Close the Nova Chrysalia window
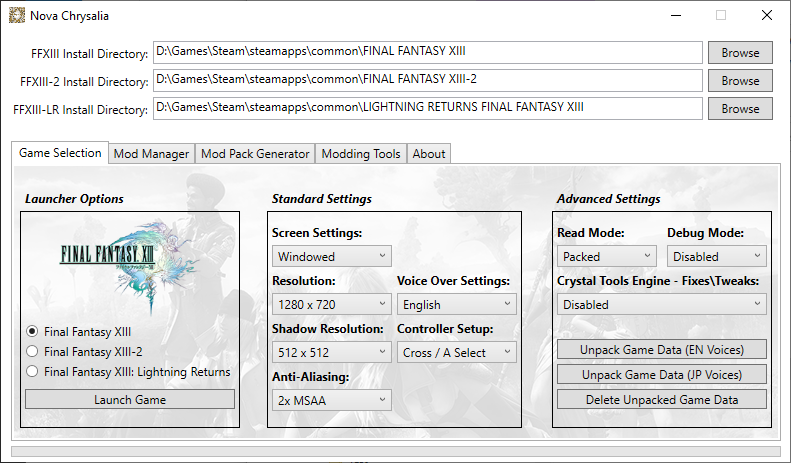 click(766, 16)
